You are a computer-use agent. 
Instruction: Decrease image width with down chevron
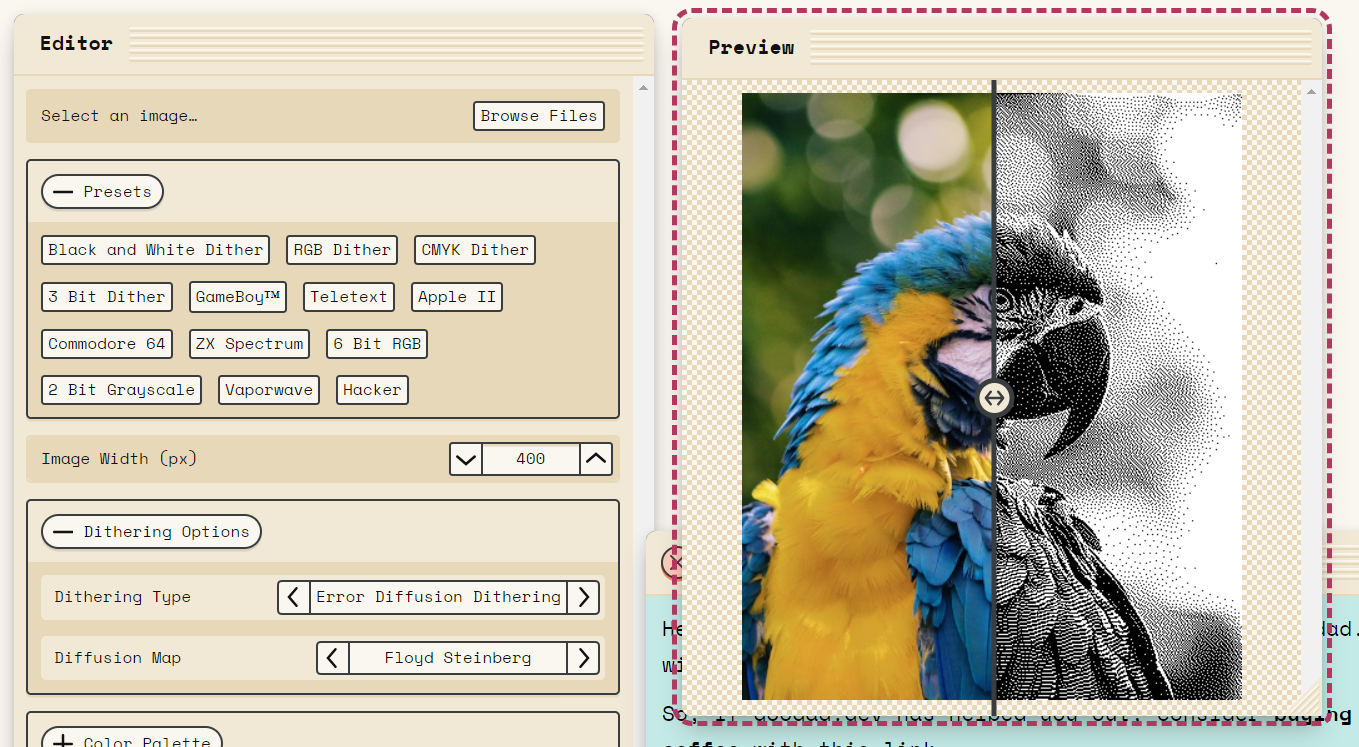[x=466, y=459]
